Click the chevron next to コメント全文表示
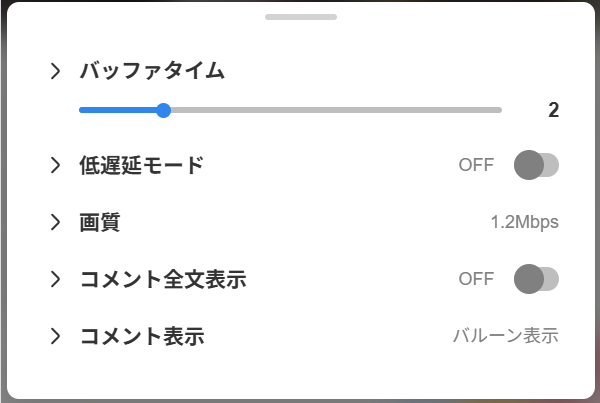This screenshot has width=600, height=403. [x=55, y=279]
